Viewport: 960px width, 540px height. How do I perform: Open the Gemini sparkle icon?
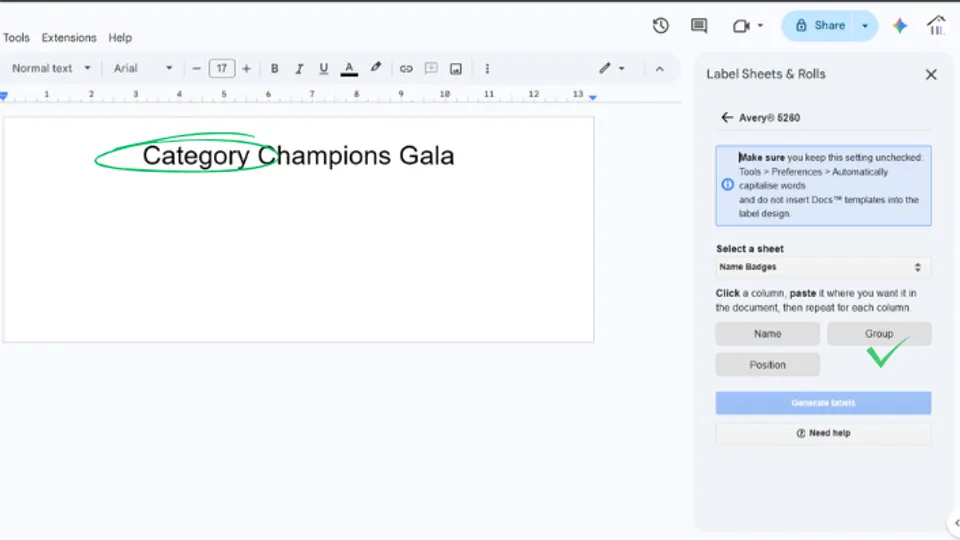pos(899,26)
